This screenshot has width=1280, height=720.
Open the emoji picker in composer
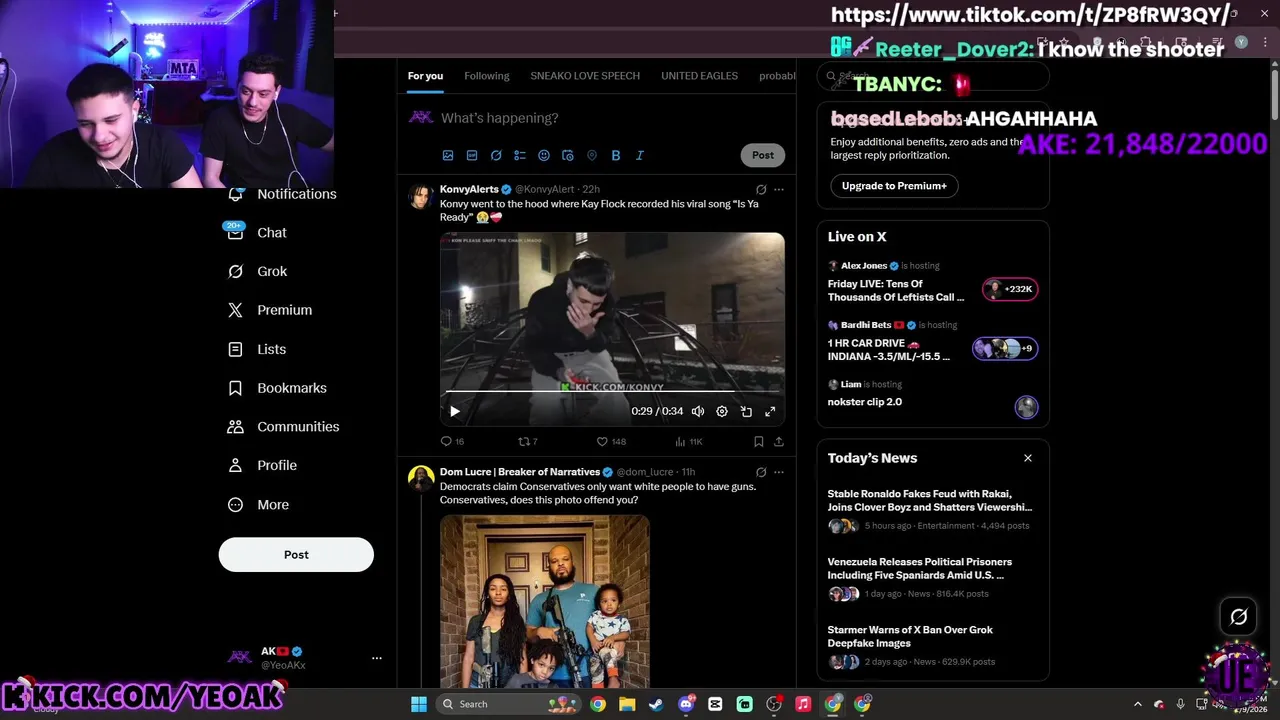(x=544, y=155)
